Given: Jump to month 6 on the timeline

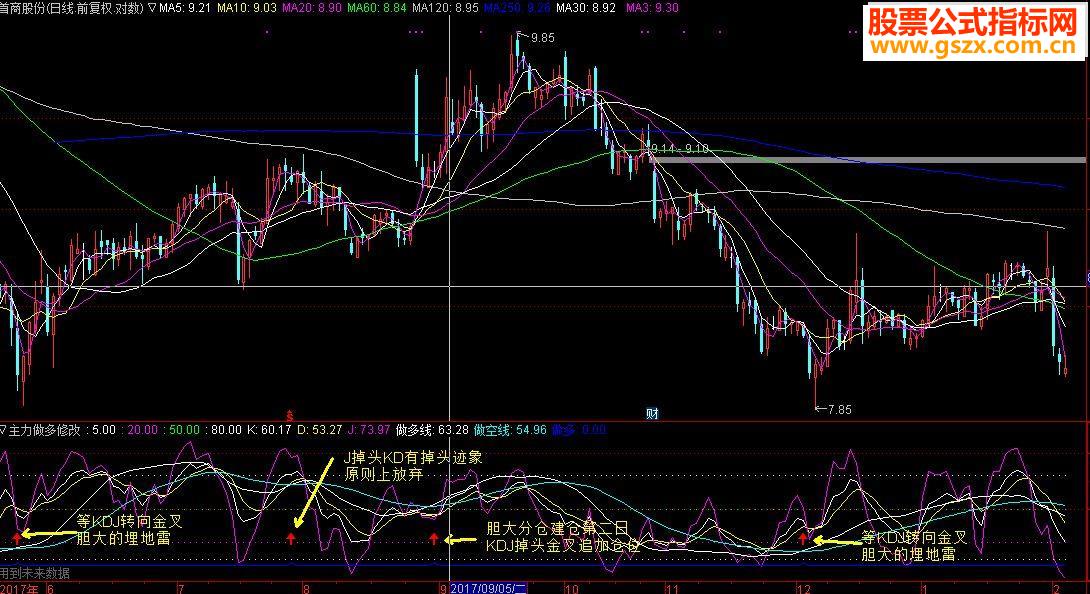Looking at the screenshot, I should tap(50, 588).
